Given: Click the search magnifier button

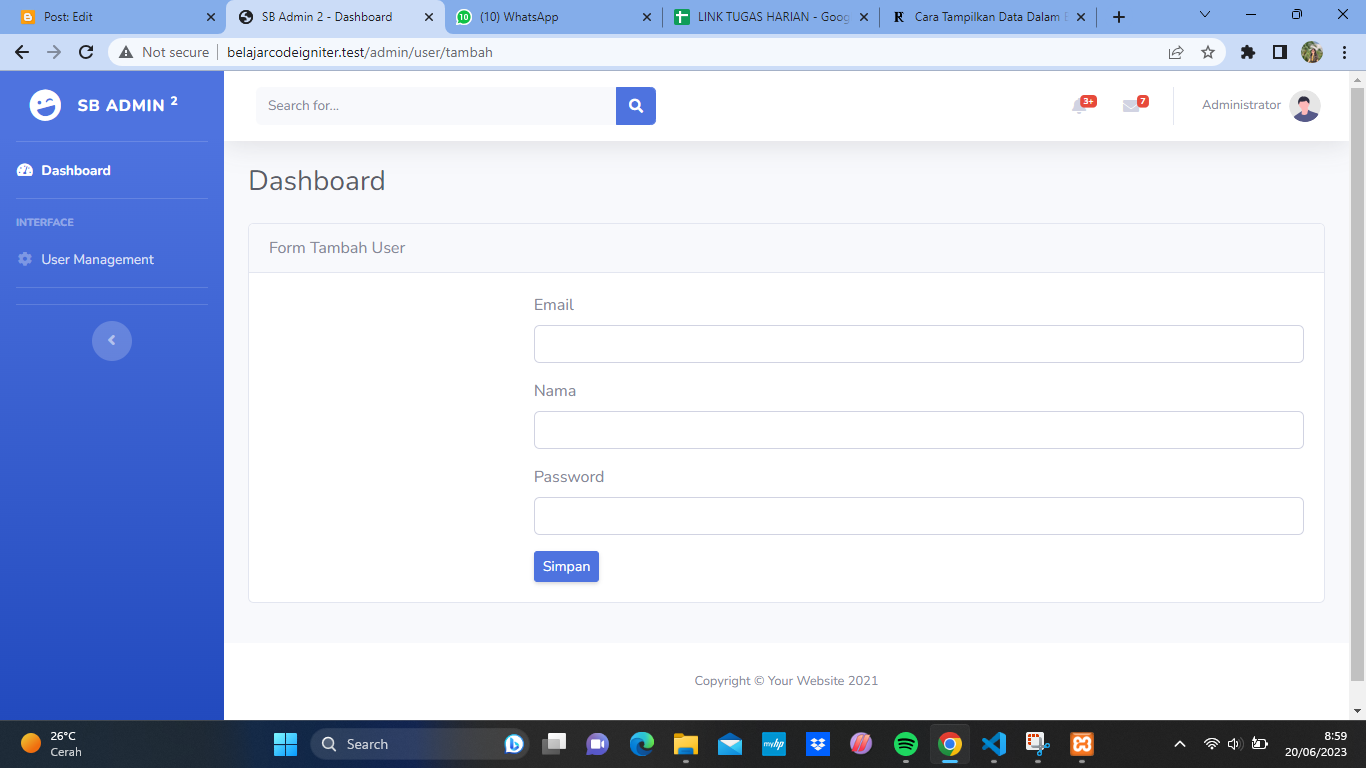Looking at the screenshot, I should click(636, 106).
